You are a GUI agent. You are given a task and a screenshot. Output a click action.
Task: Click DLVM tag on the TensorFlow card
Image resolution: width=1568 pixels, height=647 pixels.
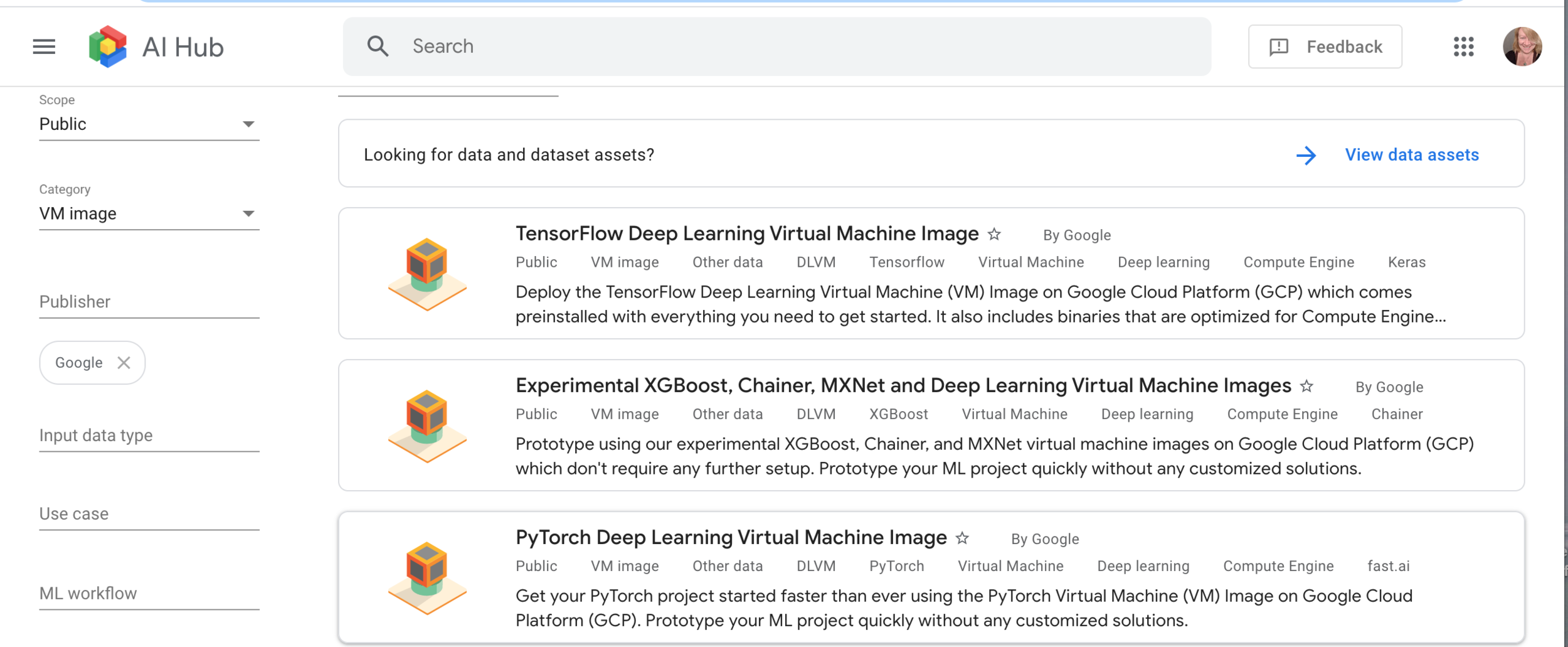click(816, 262)
